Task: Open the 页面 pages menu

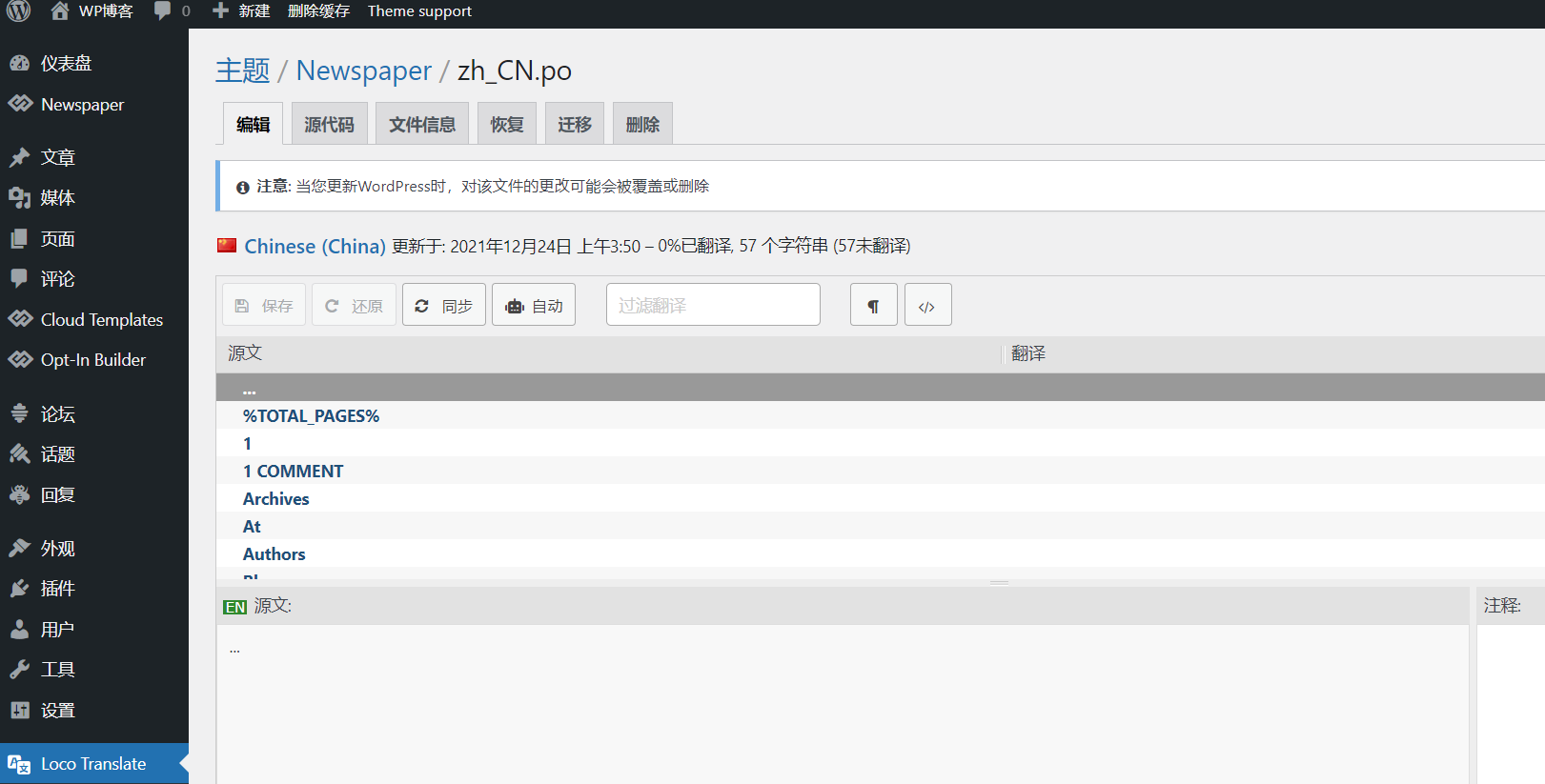Action: 94,238
